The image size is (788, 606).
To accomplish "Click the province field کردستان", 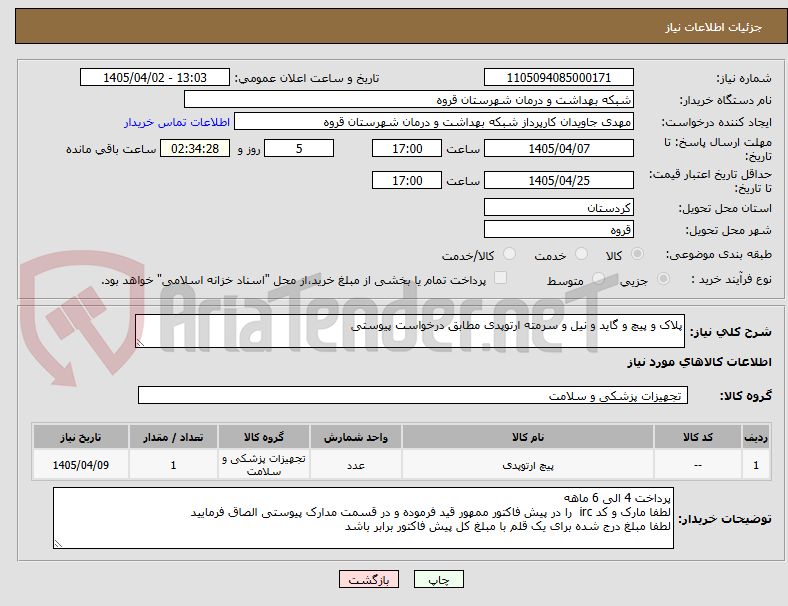I will (559, 207).
